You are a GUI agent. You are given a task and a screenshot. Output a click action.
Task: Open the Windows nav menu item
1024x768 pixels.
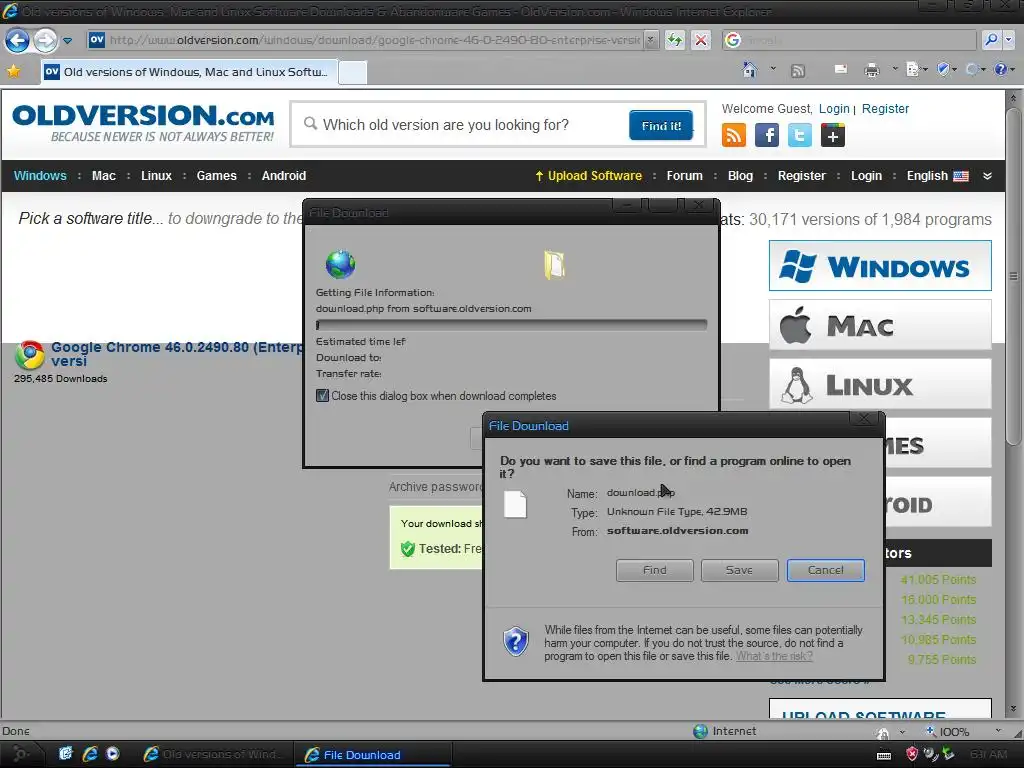[40, 176]
